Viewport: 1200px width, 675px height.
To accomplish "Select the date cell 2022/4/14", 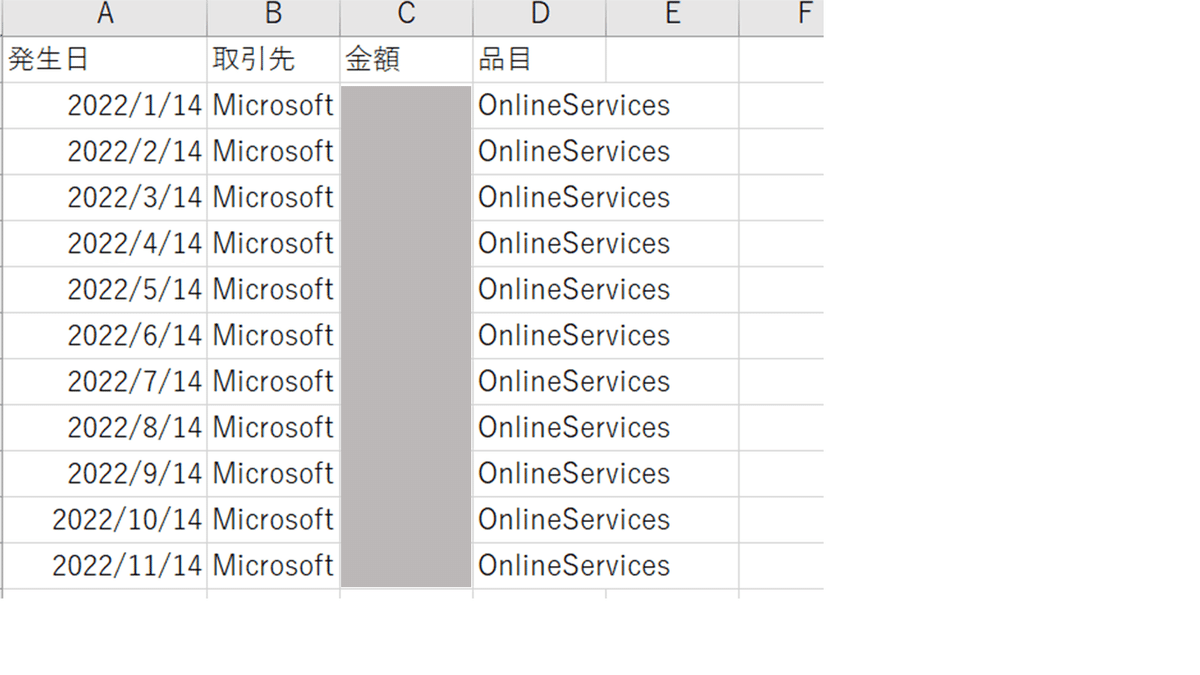I will 104,244.
